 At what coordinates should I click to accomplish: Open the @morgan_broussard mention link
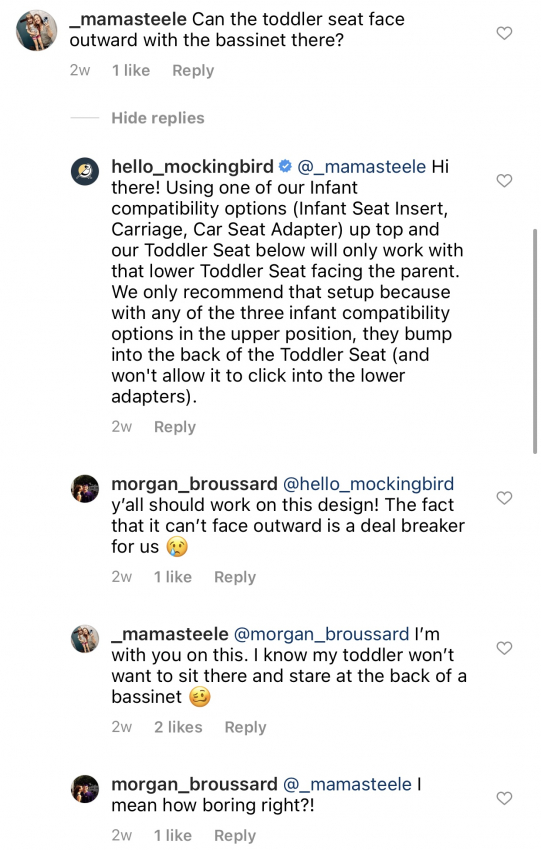click(321, 634)
